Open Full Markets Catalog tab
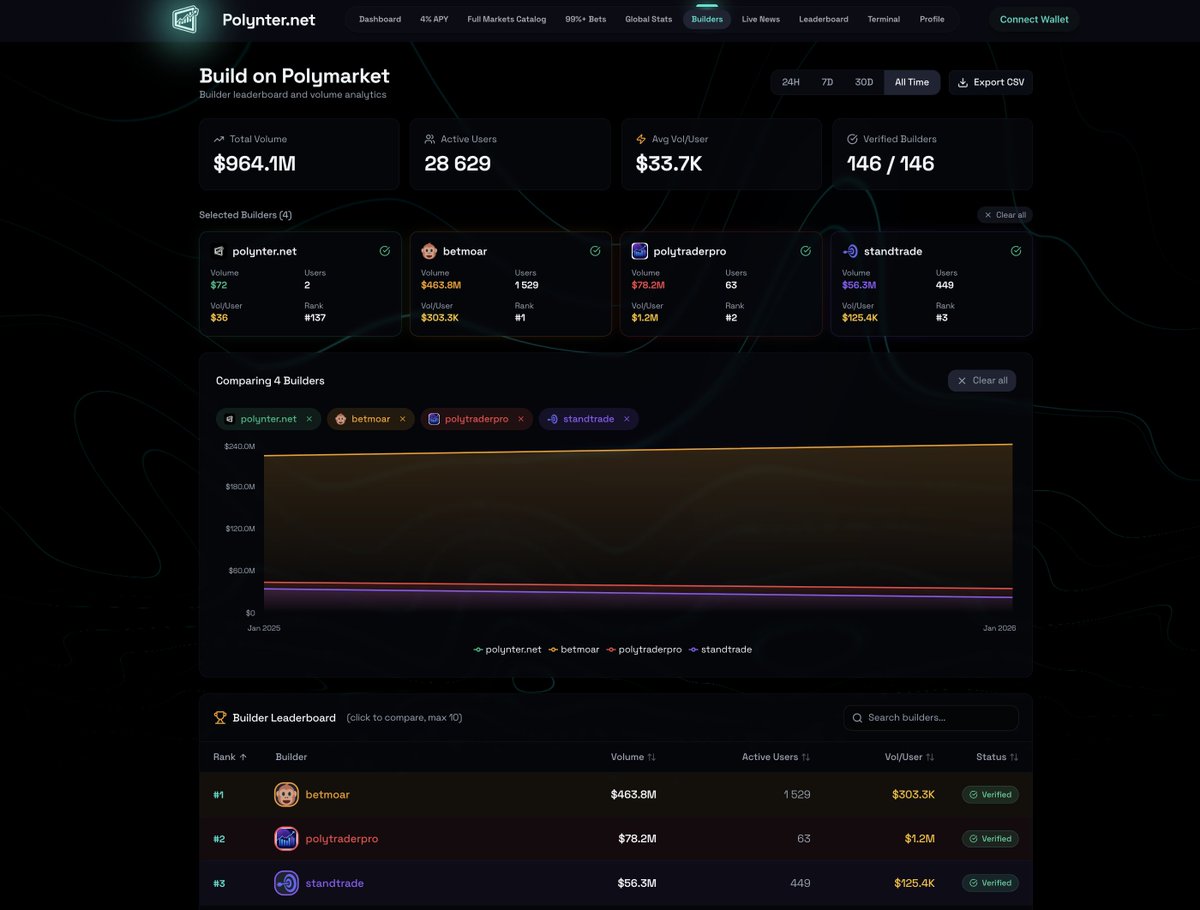 (507, 19)
